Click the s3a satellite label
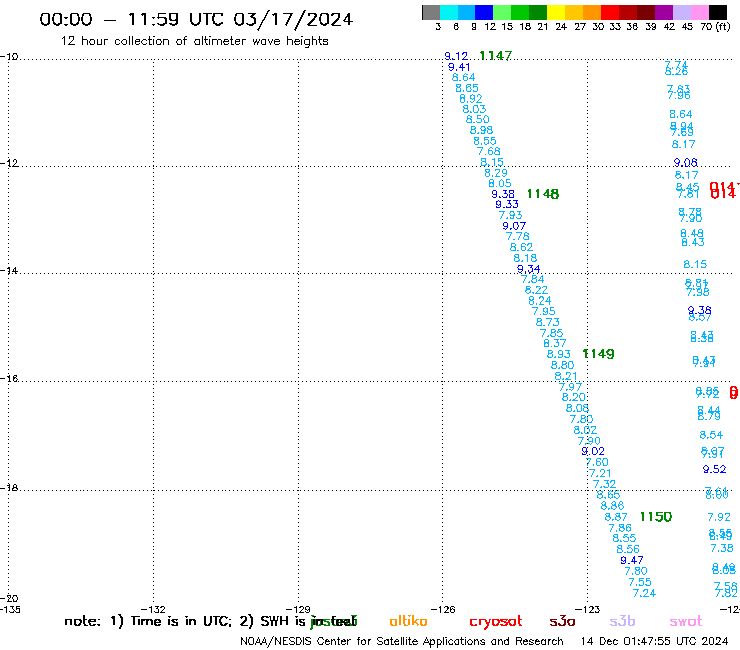The width and height of the screenshot is (740, 650). (x=562, y=622)
